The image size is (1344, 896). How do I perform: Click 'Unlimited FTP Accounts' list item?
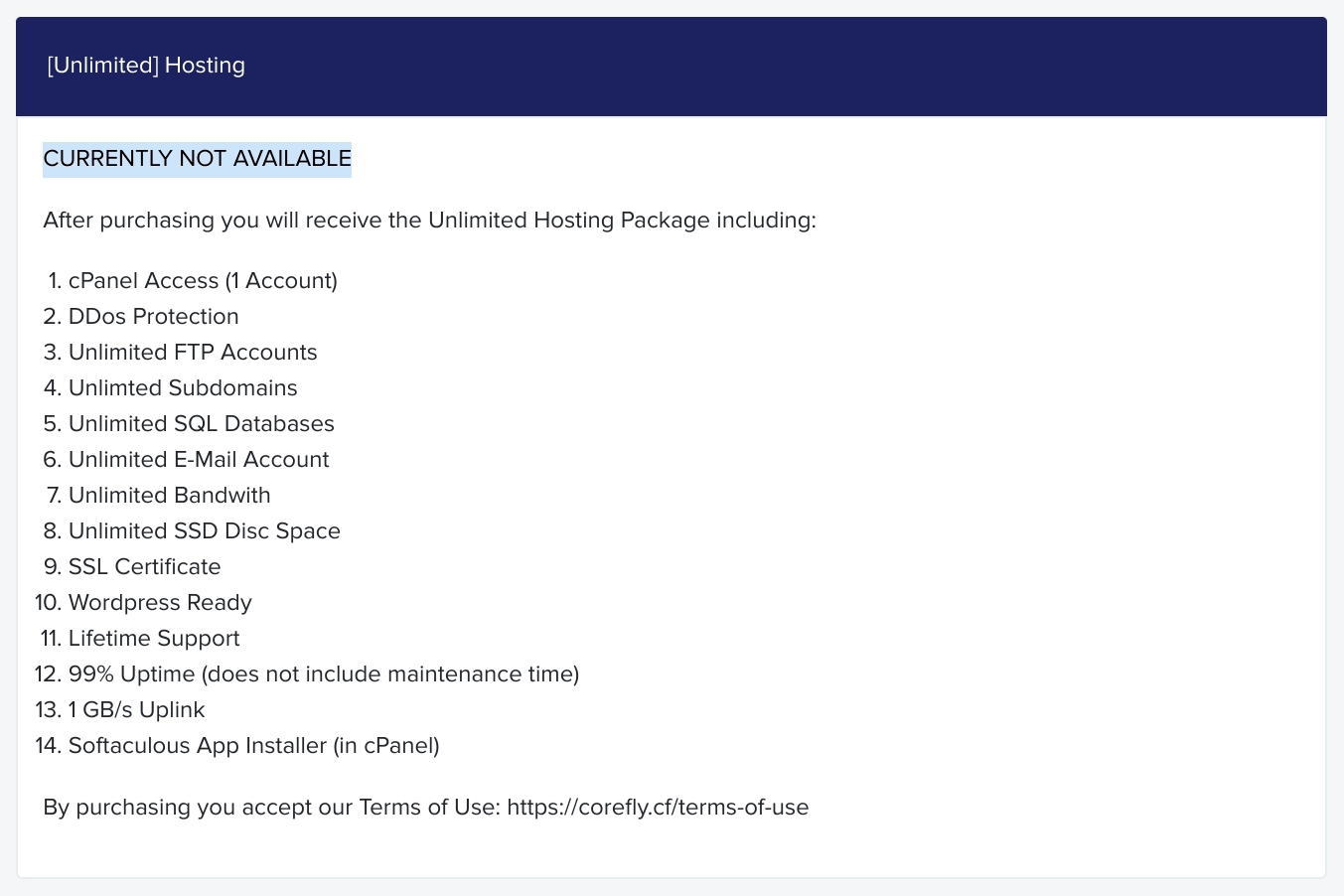pyautogui.click(x=193, y=353)
